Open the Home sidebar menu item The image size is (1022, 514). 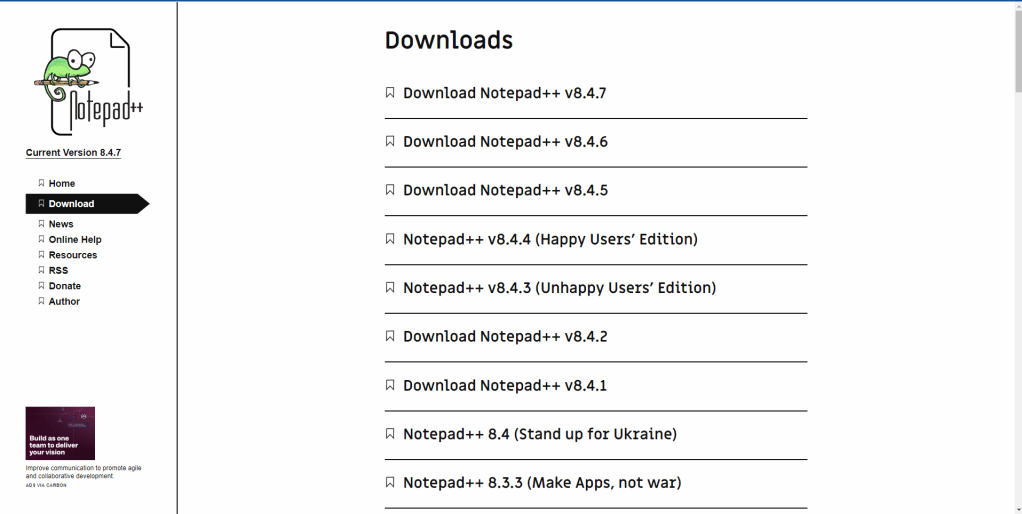click(62, 184)
